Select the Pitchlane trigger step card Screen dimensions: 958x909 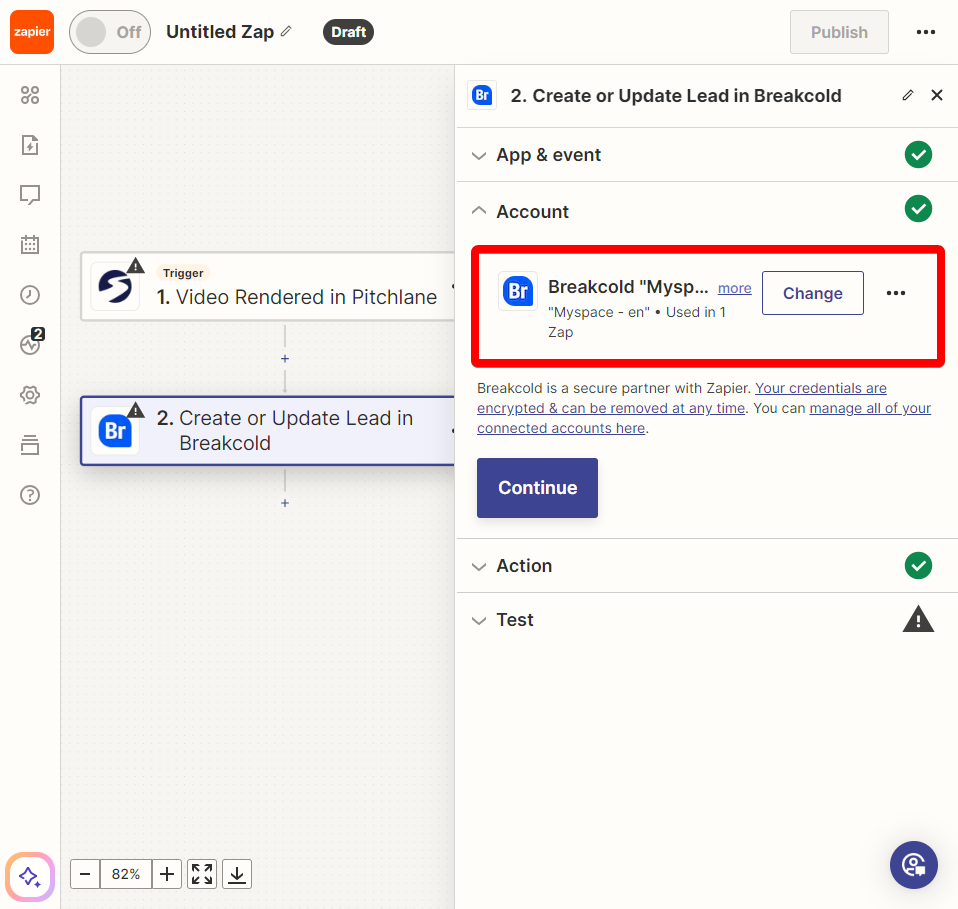pyautogui.click(x=268, y=287)
